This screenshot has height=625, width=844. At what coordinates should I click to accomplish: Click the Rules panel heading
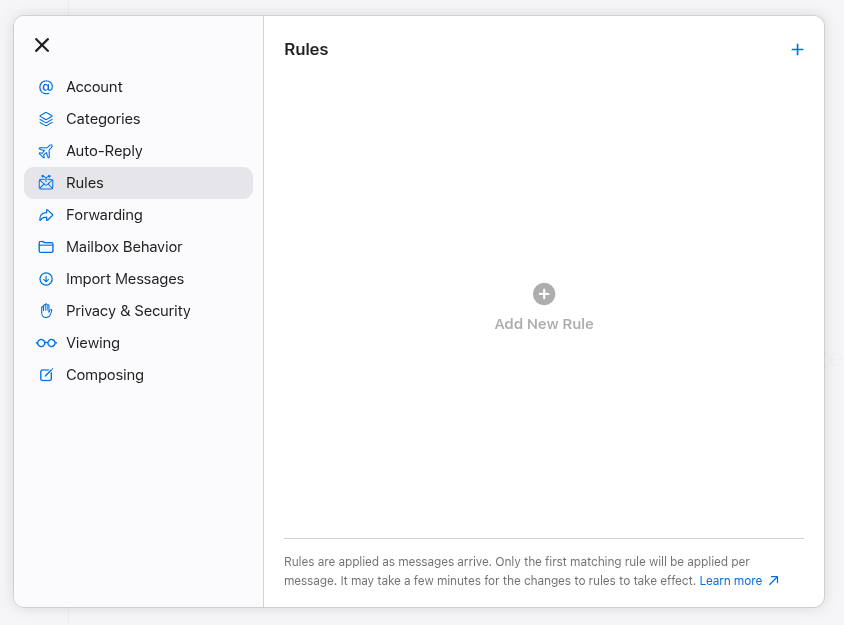(306, 50)
